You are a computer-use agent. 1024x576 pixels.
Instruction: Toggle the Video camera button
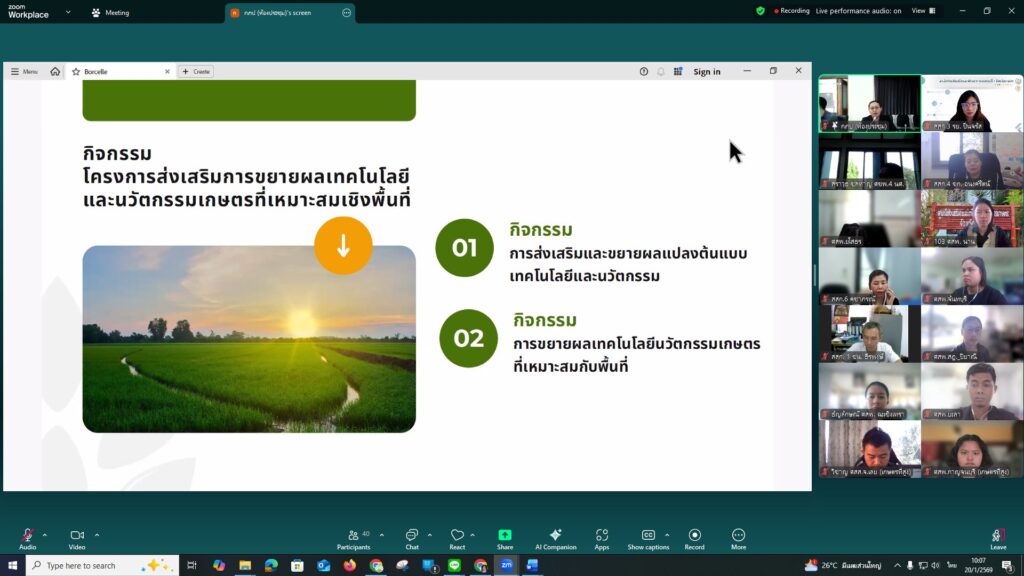click(x=77, y=536)
